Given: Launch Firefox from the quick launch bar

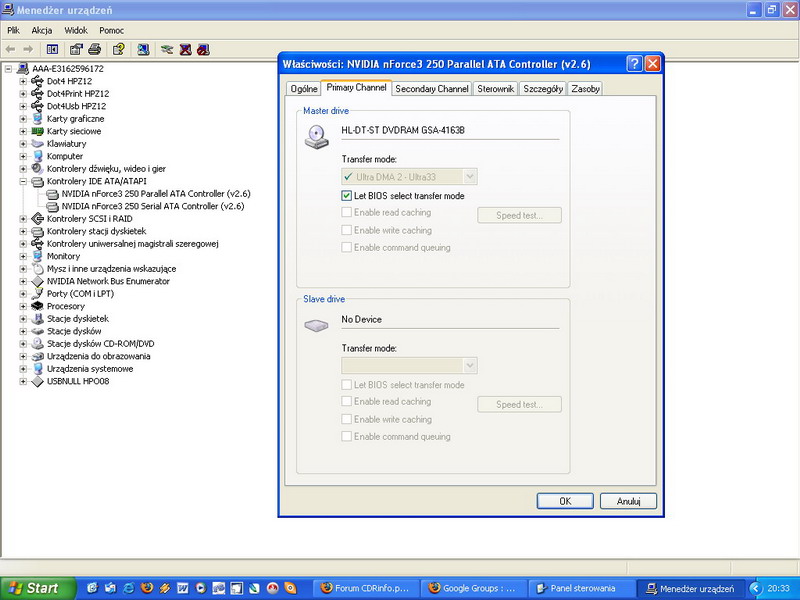Looking at the screenshot, I should [x=147, y=588].
